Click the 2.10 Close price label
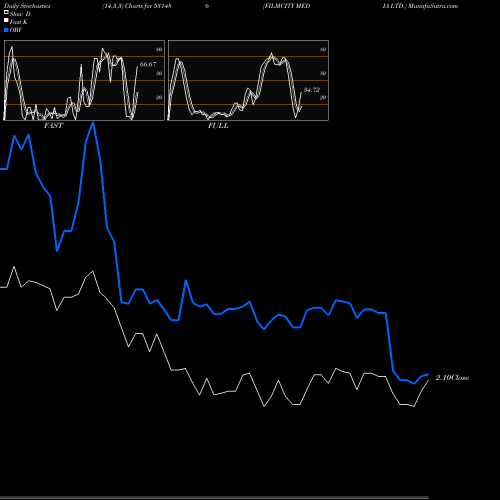The width and height of the screenshot is (500, 500). [x=452, y=377]
